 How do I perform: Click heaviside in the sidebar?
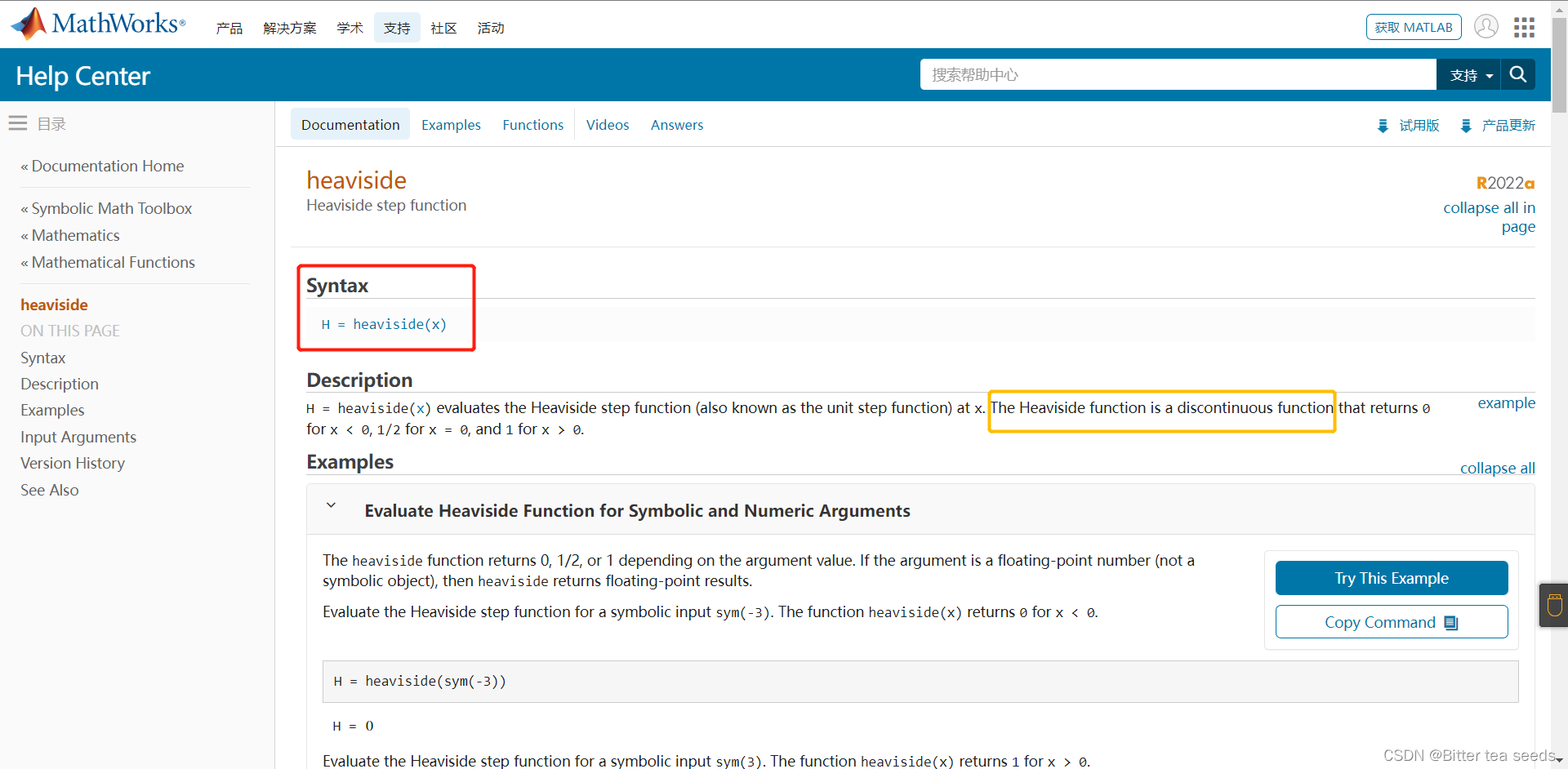click(54, 304)
